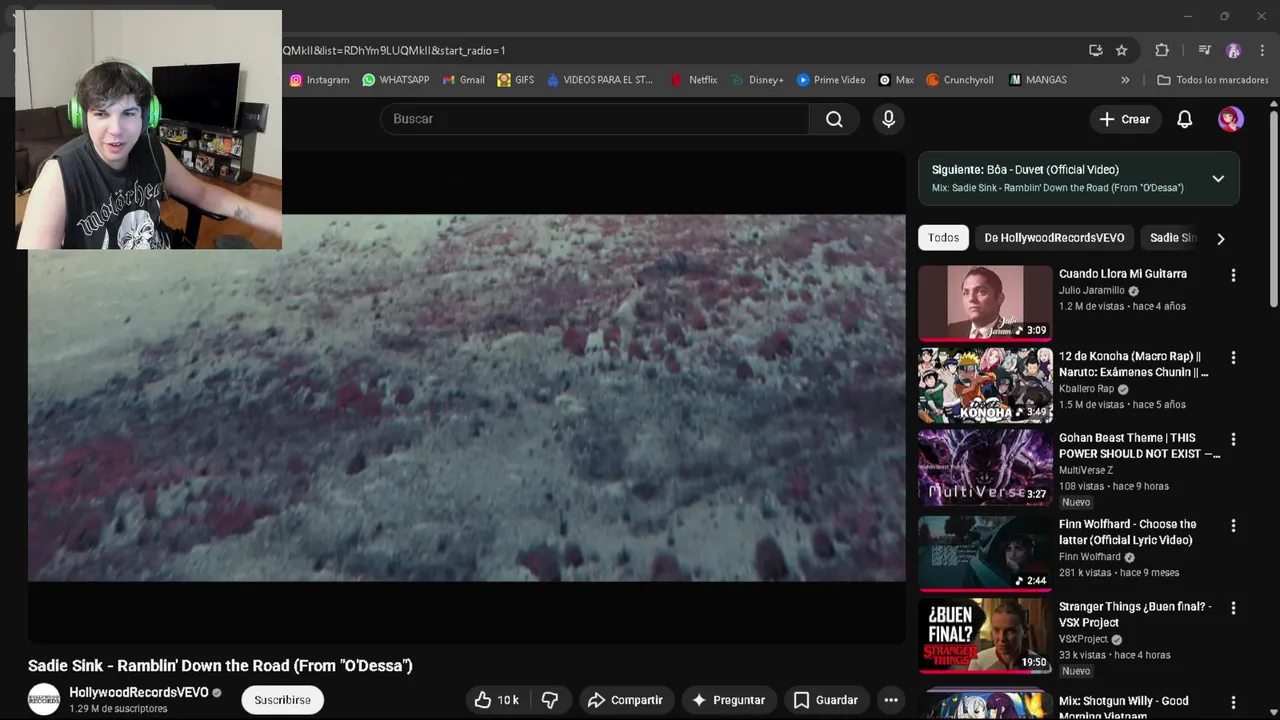Open Stranger Things ¿Buen final? thumbnail

(x=985, y=636)
